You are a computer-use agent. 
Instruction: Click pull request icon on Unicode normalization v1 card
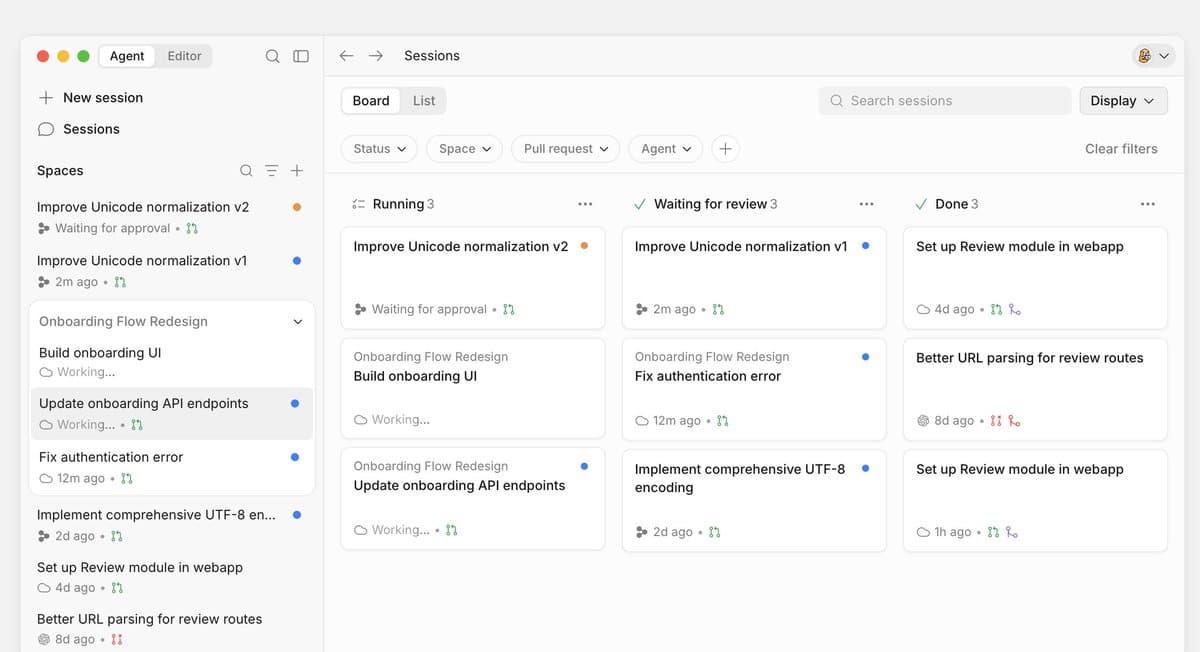(718, 310)
